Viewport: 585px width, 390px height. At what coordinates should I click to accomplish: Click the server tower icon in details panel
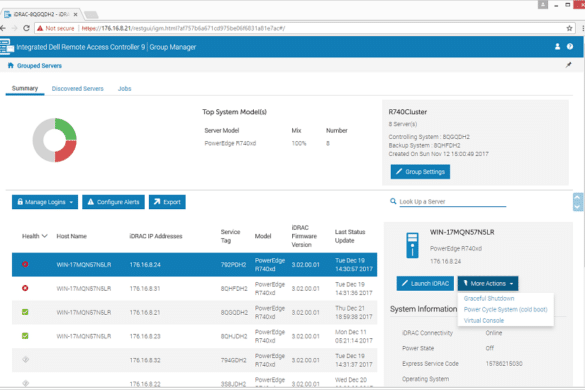[412, 245]
